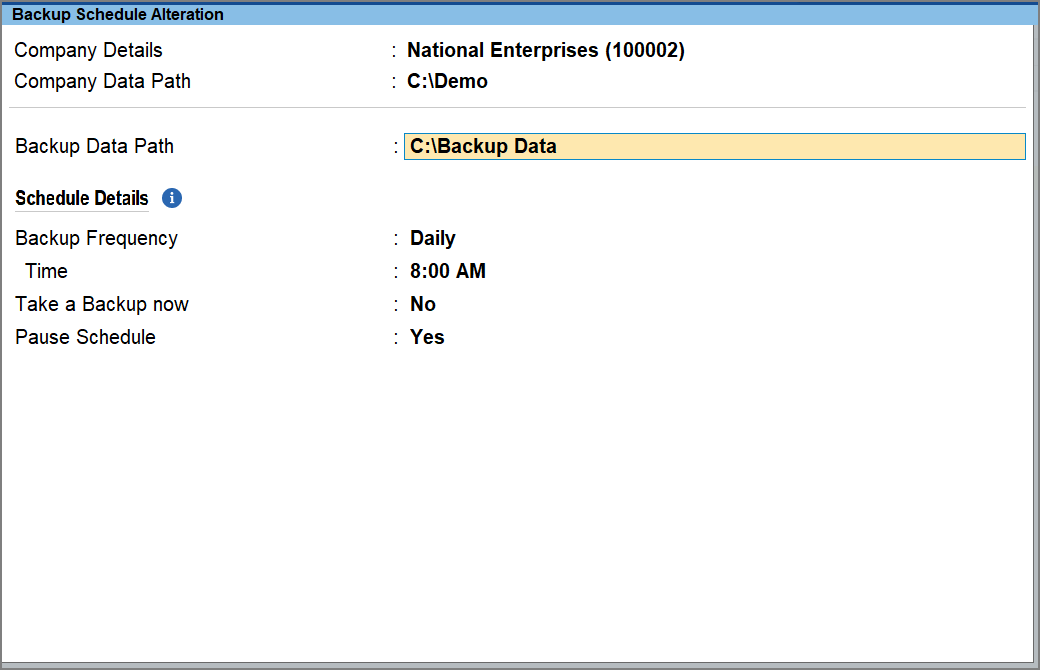Select company name National Enterprises (100002)
This screenshot has width=1040, height=670.
pos(545,50)
